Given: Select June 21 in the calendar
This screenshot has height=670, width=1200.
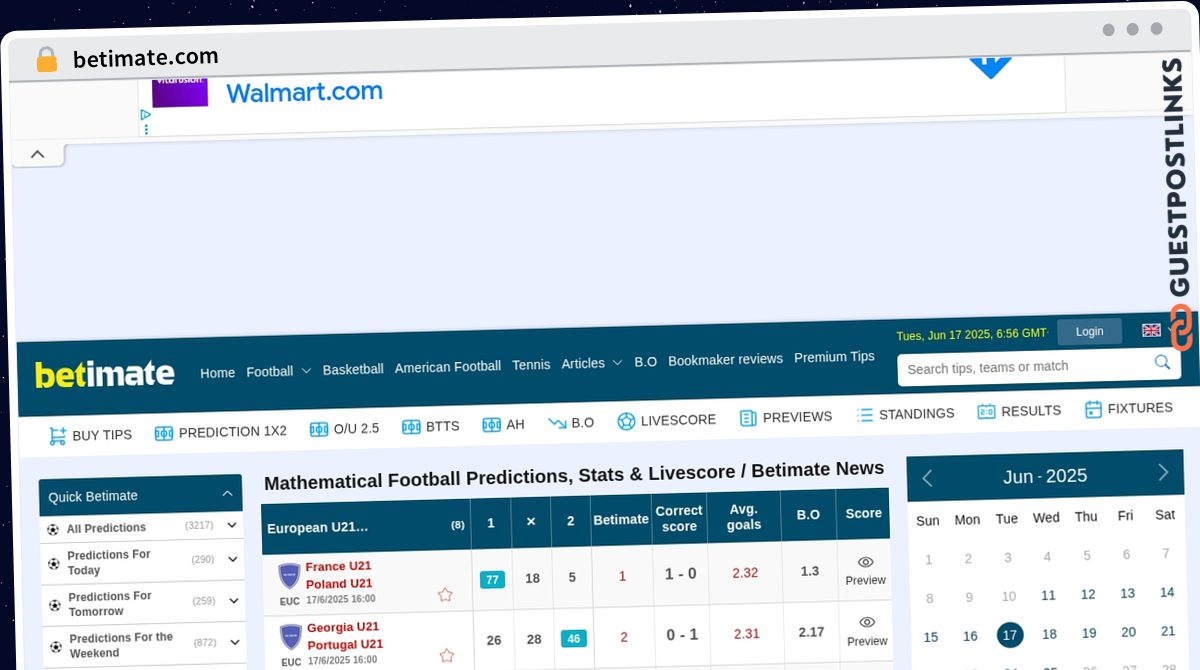Looking at the screenshot, I should (1168, 631).
